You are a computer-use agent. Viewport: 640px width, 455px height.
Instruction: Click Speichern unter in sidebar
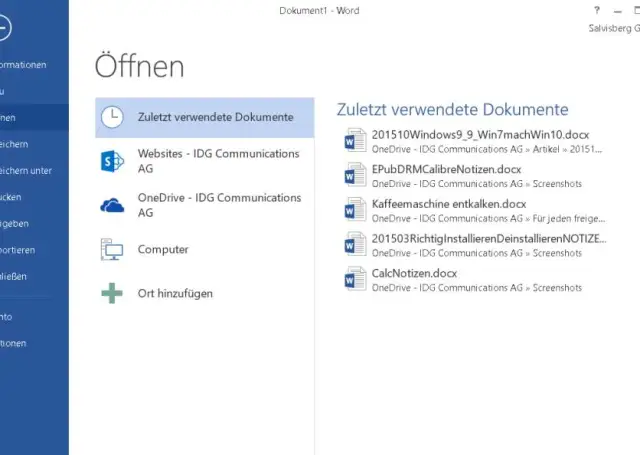(x=34, y=171)
